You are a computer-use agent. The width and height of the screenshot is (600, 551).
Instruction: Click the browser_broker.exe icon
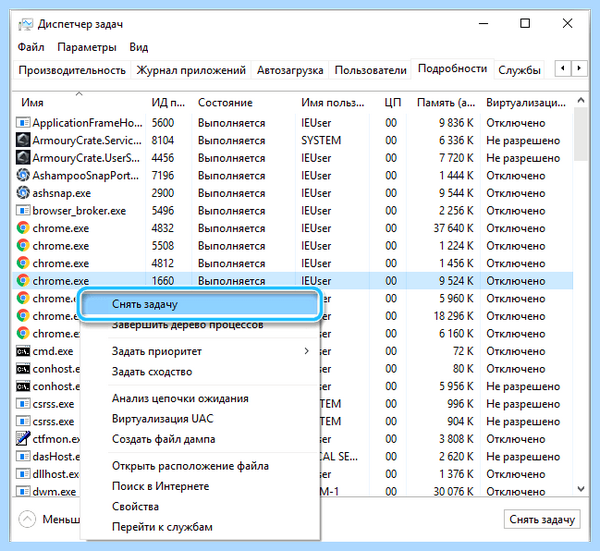coord(23,211)
